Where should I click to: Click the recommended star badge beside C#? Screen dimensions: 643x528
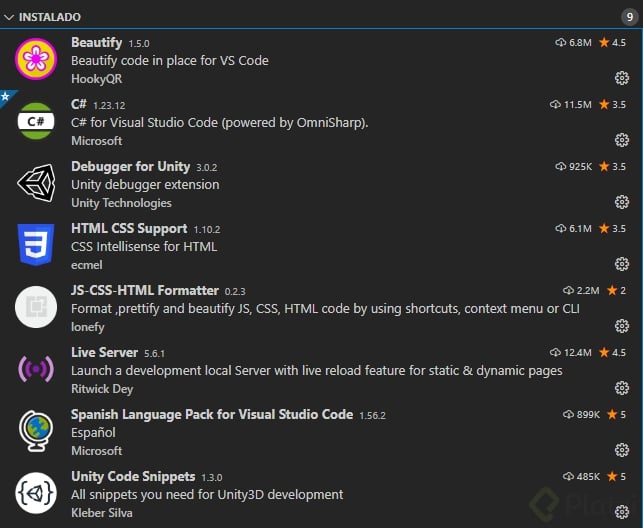[x=6, y=97]
